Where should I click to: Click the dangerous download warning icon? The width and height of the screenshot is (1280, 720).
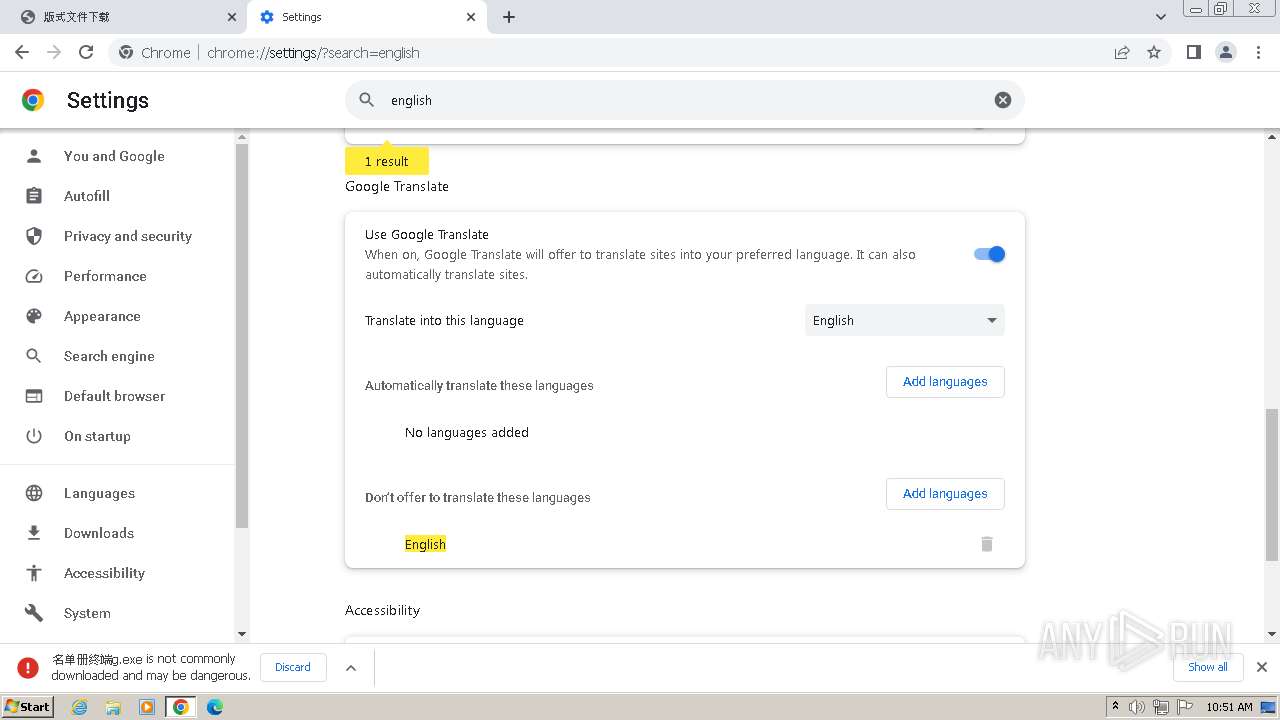tap(28, 667)
